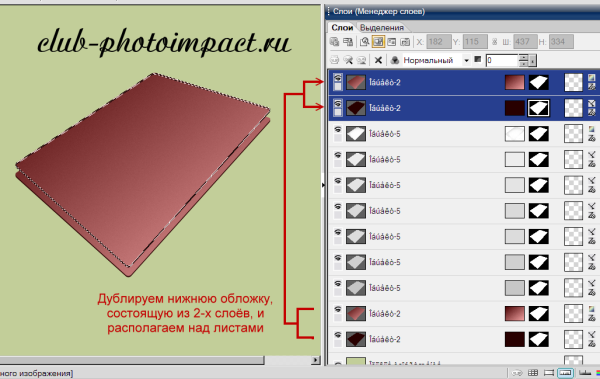Image resolution: width=600 pixels, height=379 pixels.
Task: Click the transparency stepper up arrow
Action: click(x=523, y=57)
